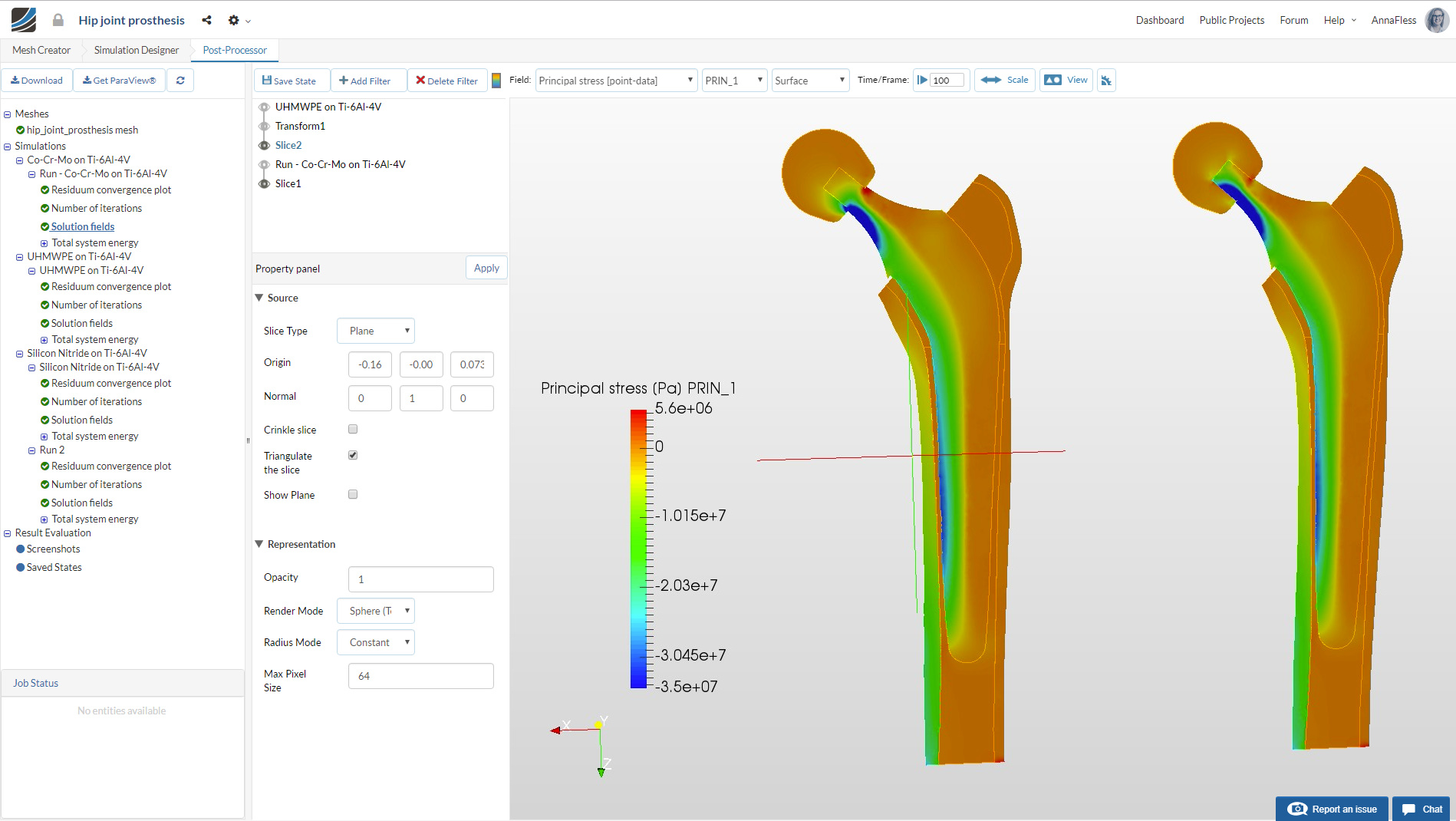The height and width of the screenshot is (821, 1456).
Task: Enable the Crinkle slice checkbox
Action: pos(353,430)
